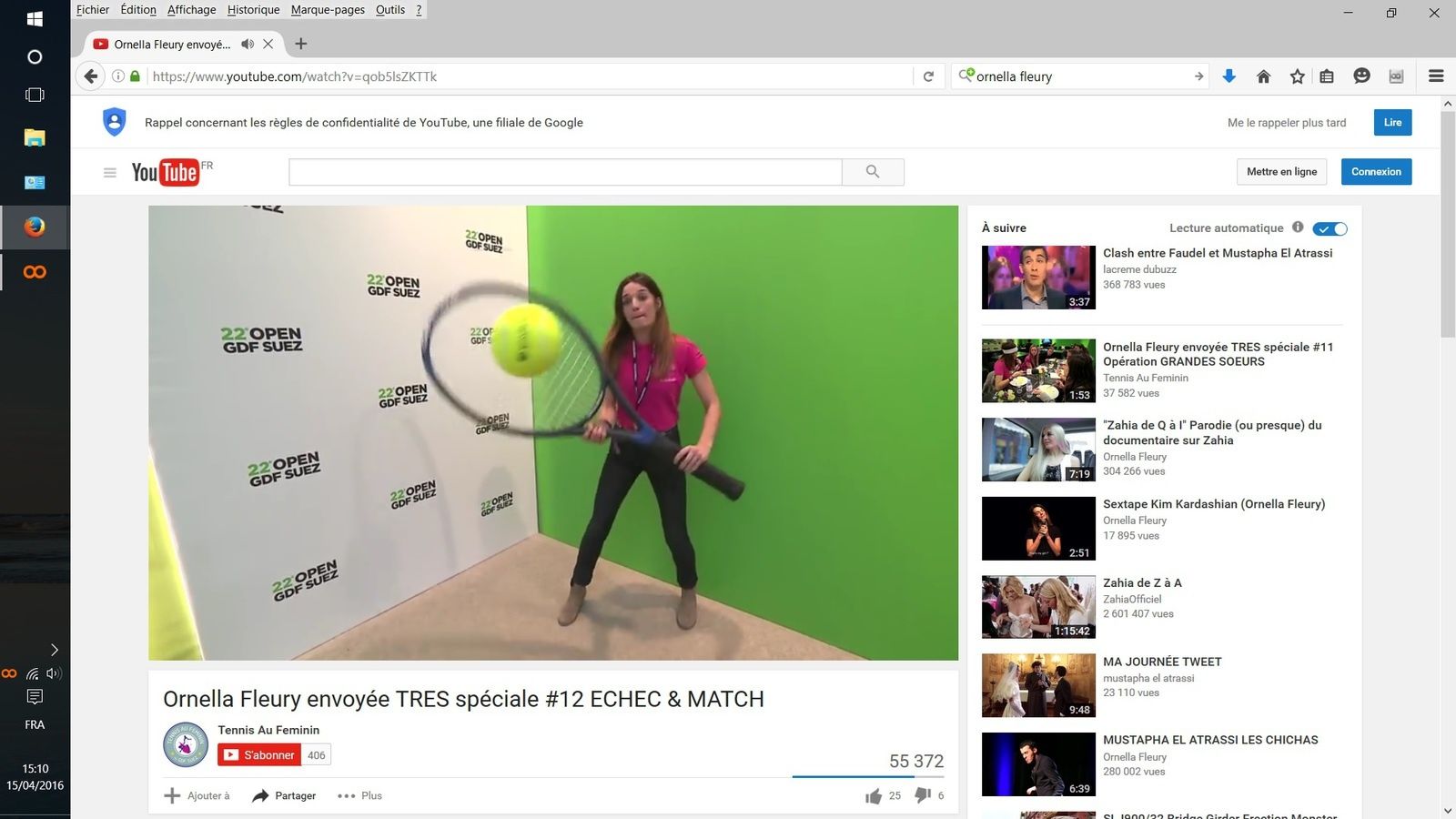1456x819 pixels.
Task: Close the Ornella Fleury tab
Action: click(x=268, y=44)
